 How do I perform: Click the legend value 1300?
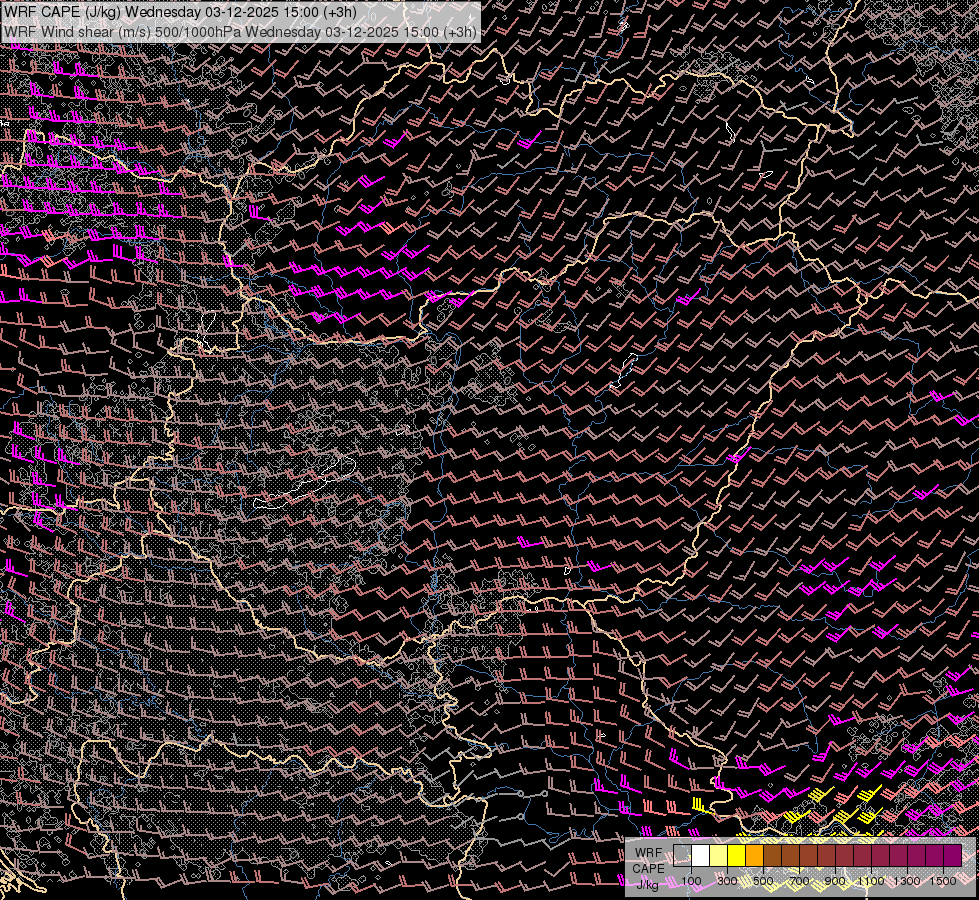(x=907, y=881)
